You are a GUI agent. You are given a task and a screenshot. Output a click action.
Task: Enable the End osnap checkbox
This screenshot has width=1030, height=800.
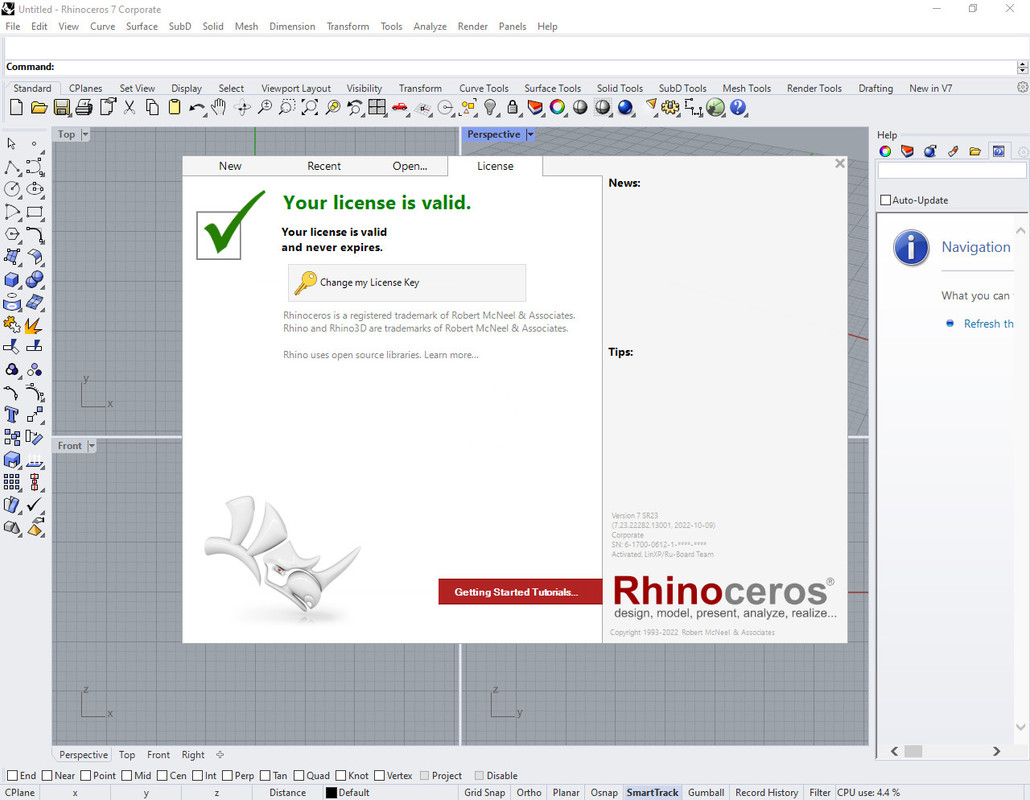(x=12, y=776)
